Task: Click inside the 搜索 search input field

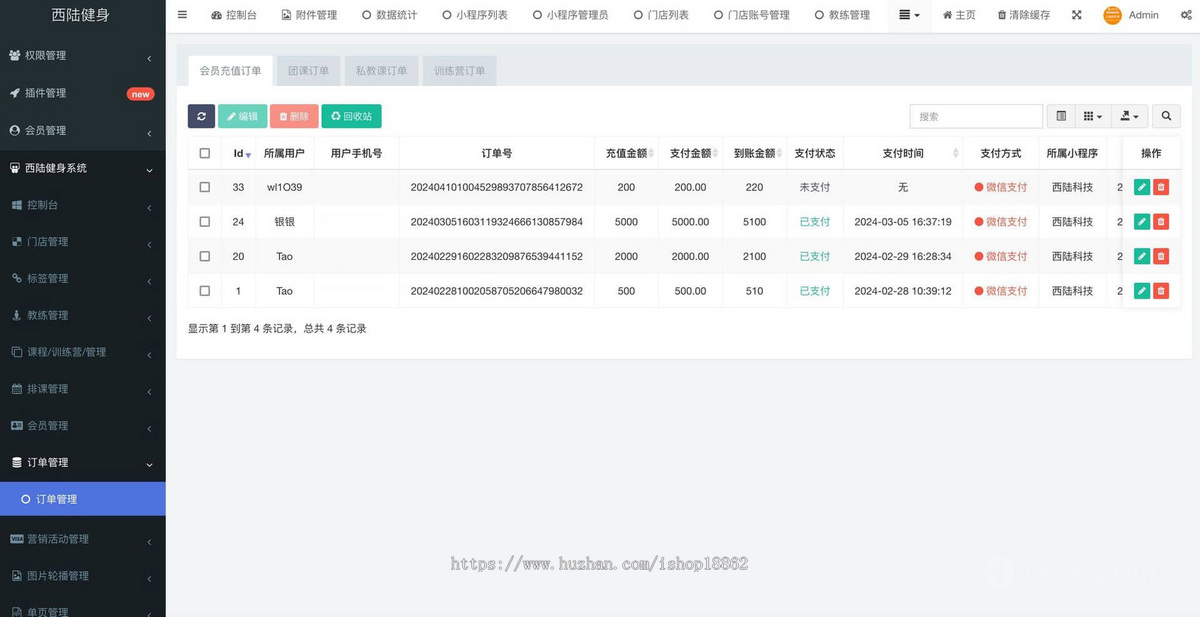Action: pos(975,116)
